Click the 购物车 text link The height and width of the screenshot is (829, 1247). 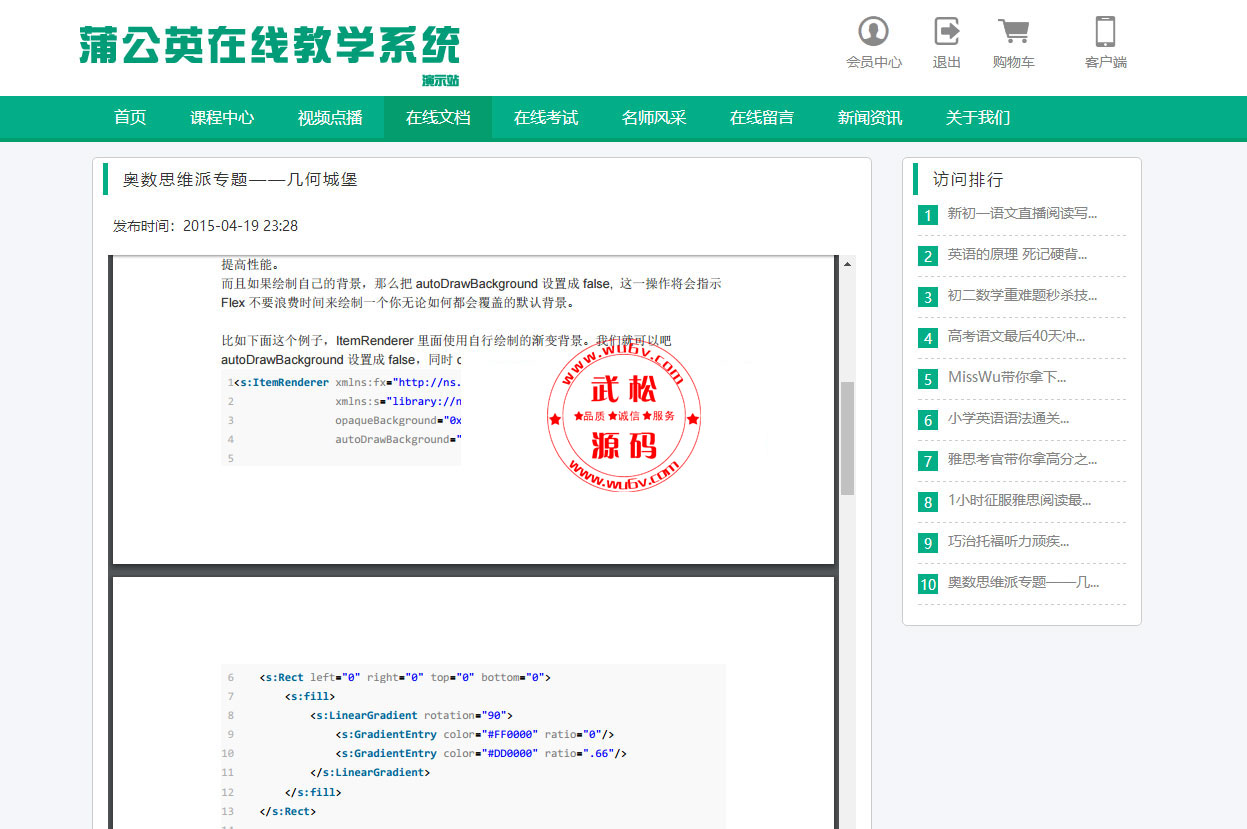tap(1013, 62)
